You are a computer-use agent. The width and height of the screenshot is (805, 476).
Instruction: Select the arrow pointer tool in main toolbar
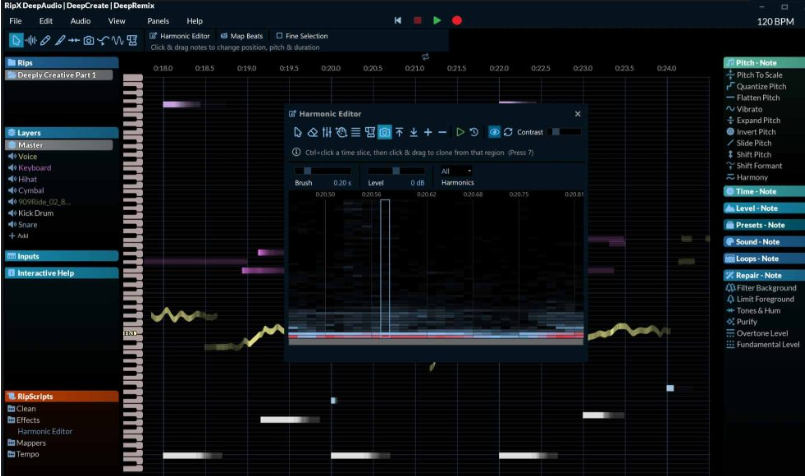(x=16, y=40)
